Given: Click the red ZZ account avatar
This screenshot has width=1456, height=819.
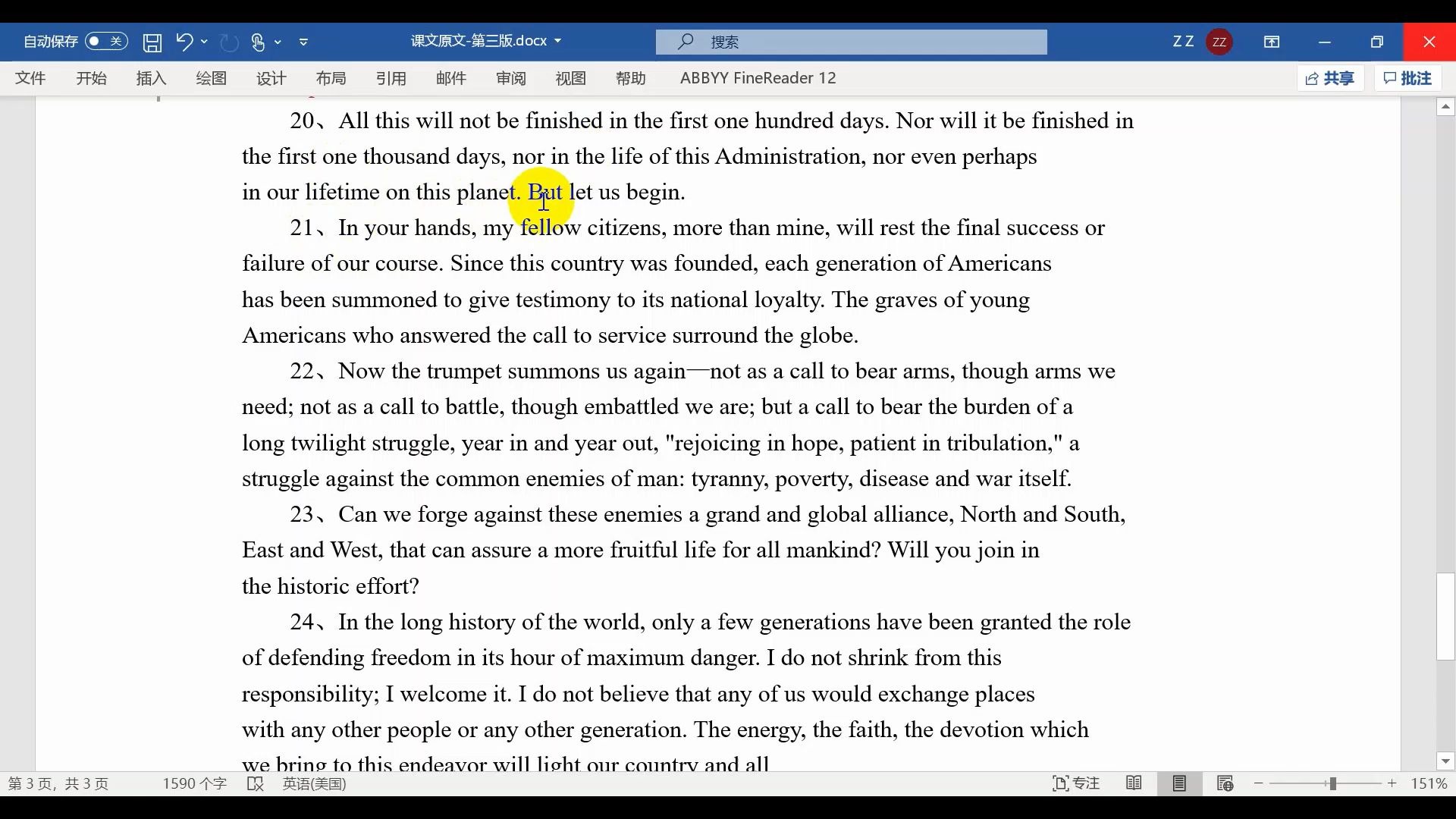Looking at the screenshot, I should (x=1219, y=42).
